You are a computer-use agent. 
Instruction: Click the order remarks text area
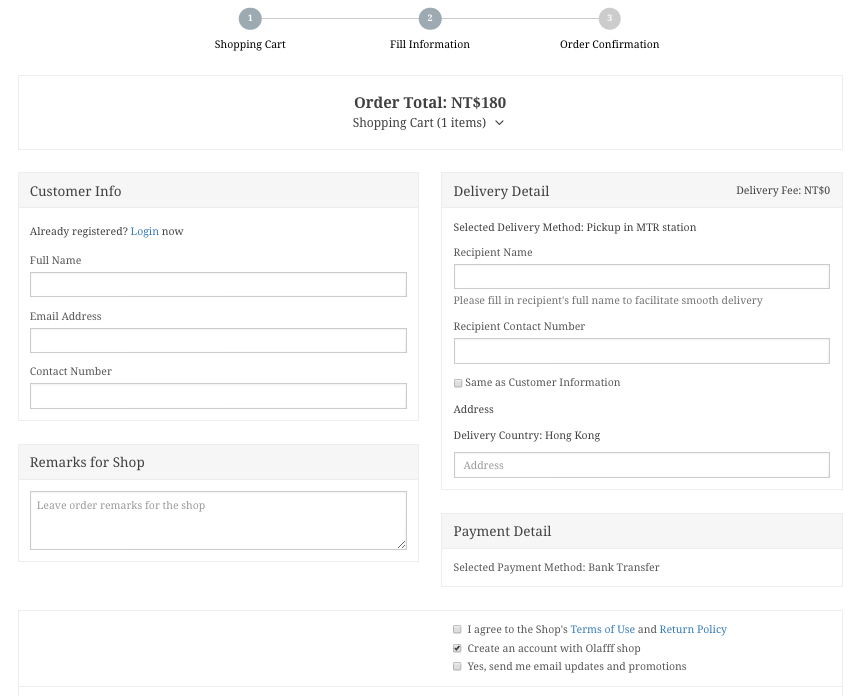click(x=218, y=521)
